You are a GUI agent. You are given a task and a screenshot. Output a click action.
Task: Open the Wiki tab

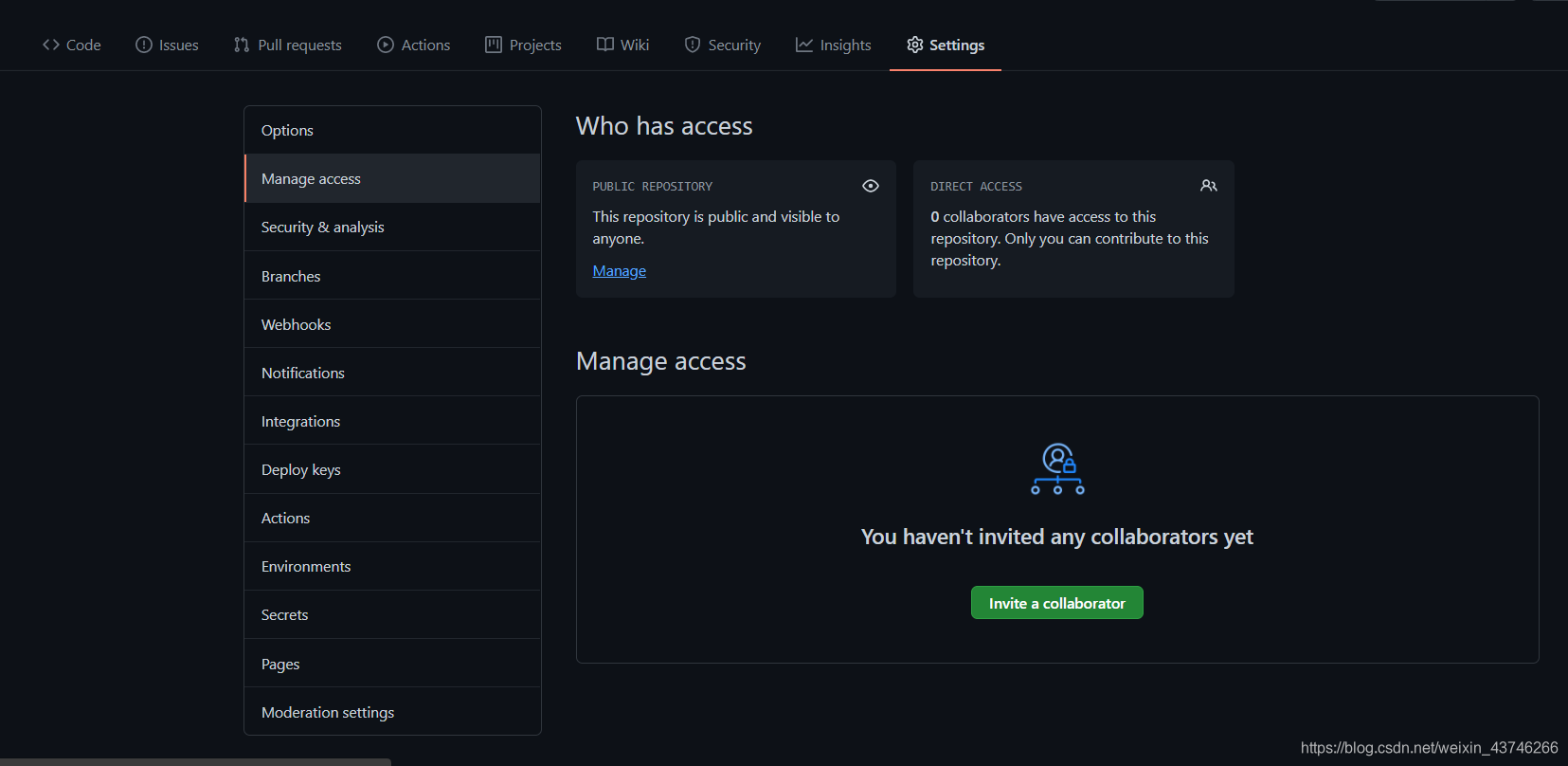click(623, 45)
